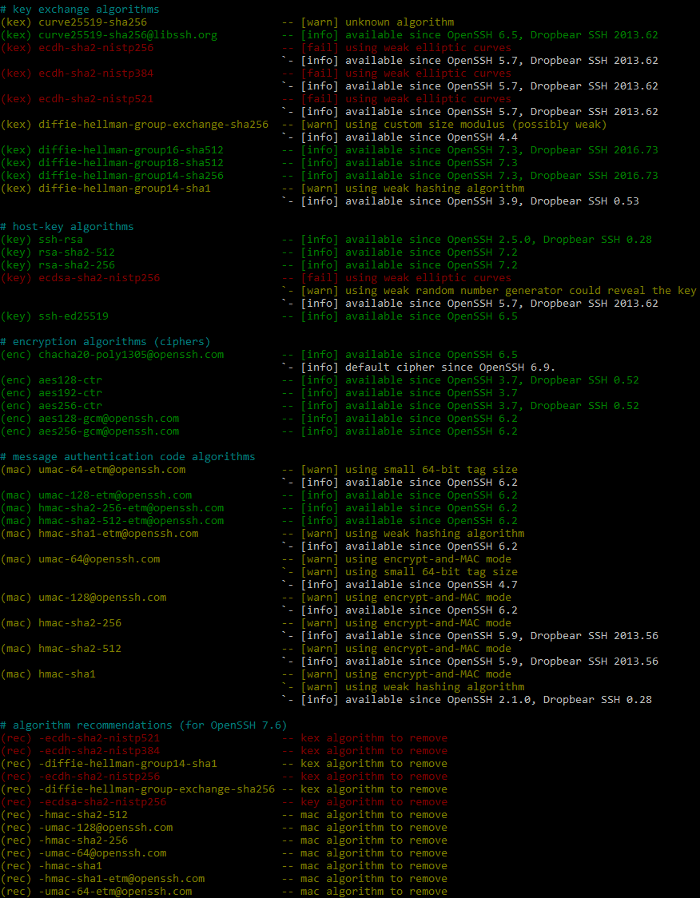Click '# algorithm recommendations (for OpenSSH 7.6)' heading
Viewport: 700px width, 898px height.
pyautogui.click(x=144, y=725)
